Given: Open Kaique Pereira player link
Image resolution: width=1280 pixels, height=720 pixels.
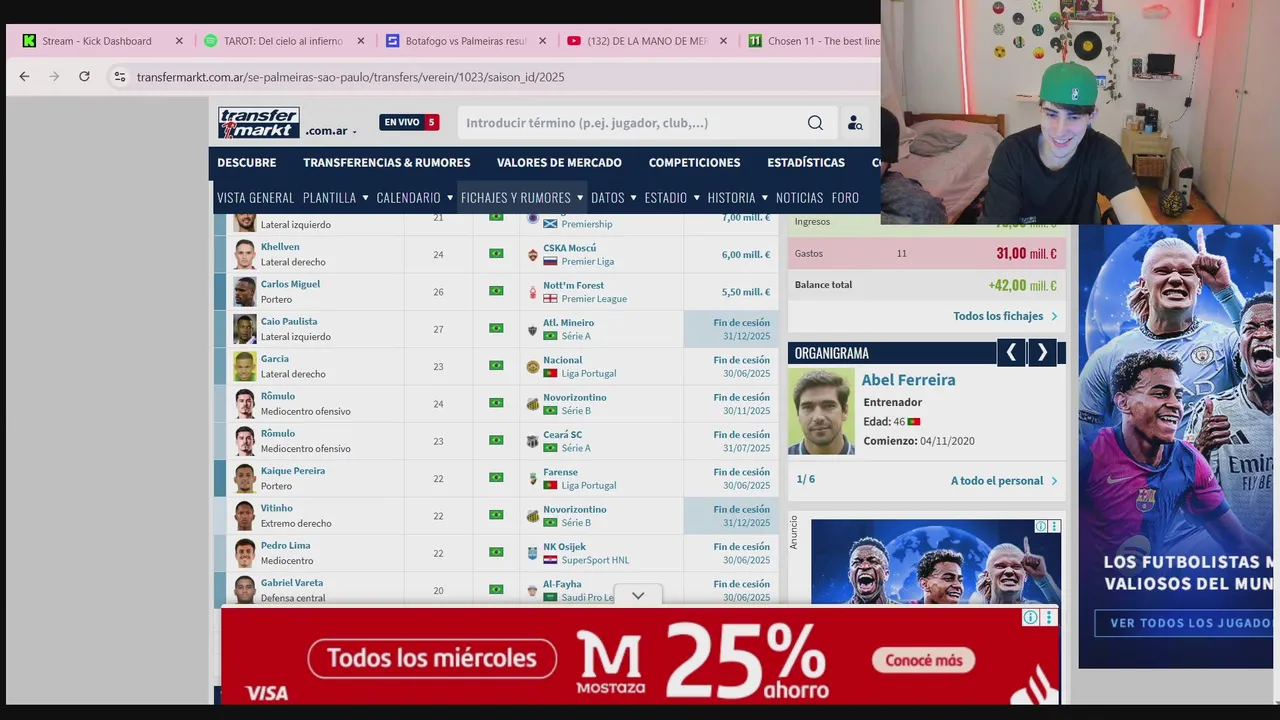Looking at the screenshot, I should click(293, 471).
